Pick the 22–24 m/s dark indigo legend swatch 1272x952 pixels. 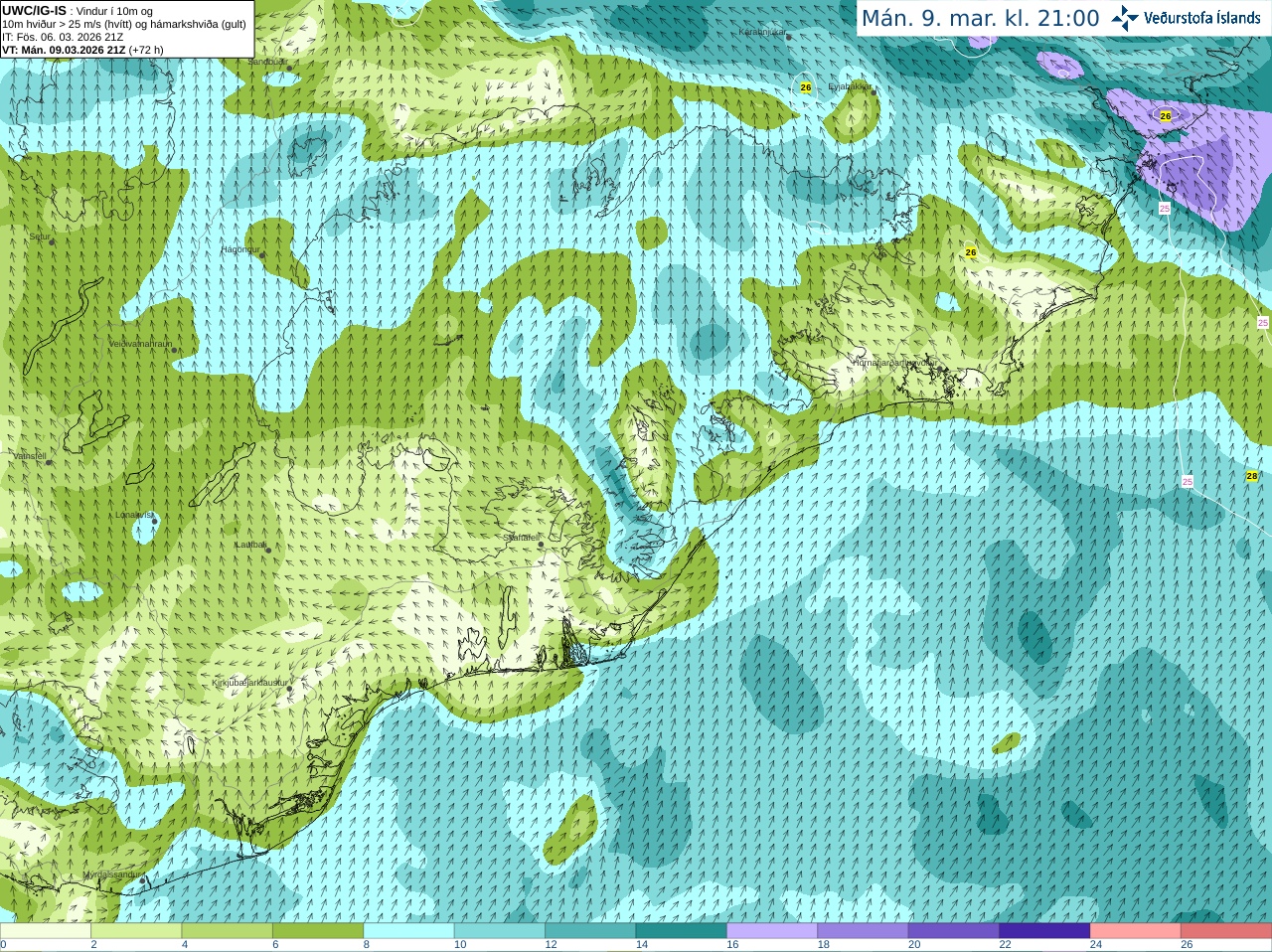[x=1044, y=931]
